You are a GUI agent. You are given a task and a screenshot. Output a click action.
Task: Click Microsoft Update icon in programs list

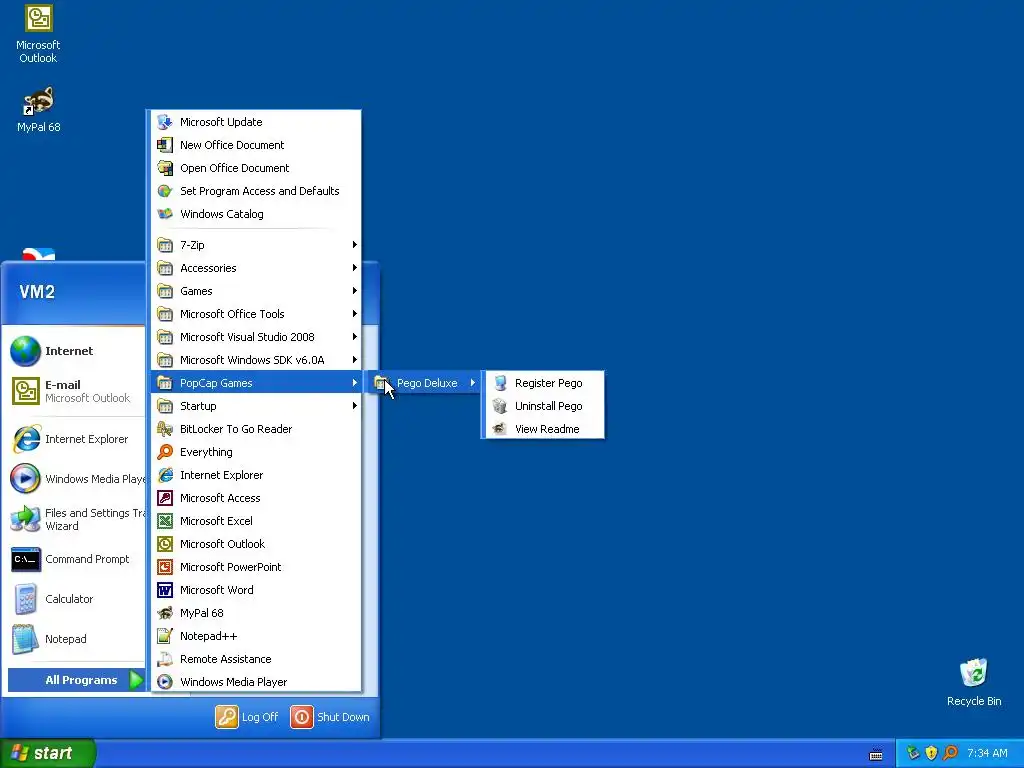tap(165, 122)
